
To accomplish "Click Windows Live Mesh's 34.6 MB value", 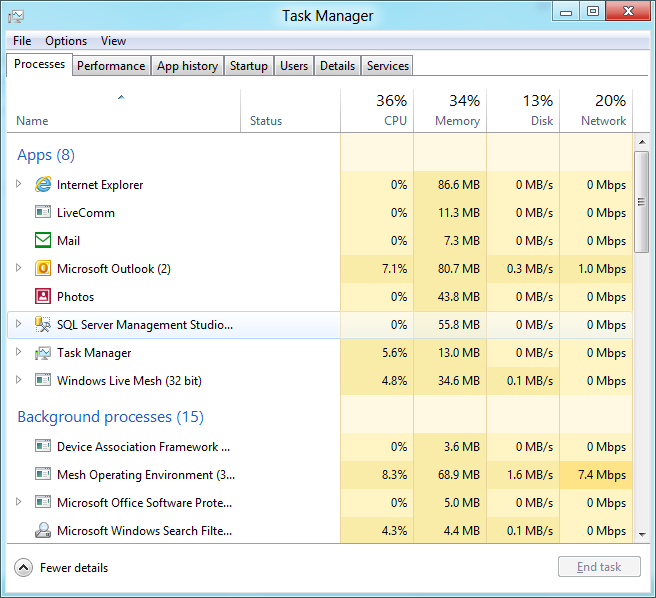I will 459,381.
